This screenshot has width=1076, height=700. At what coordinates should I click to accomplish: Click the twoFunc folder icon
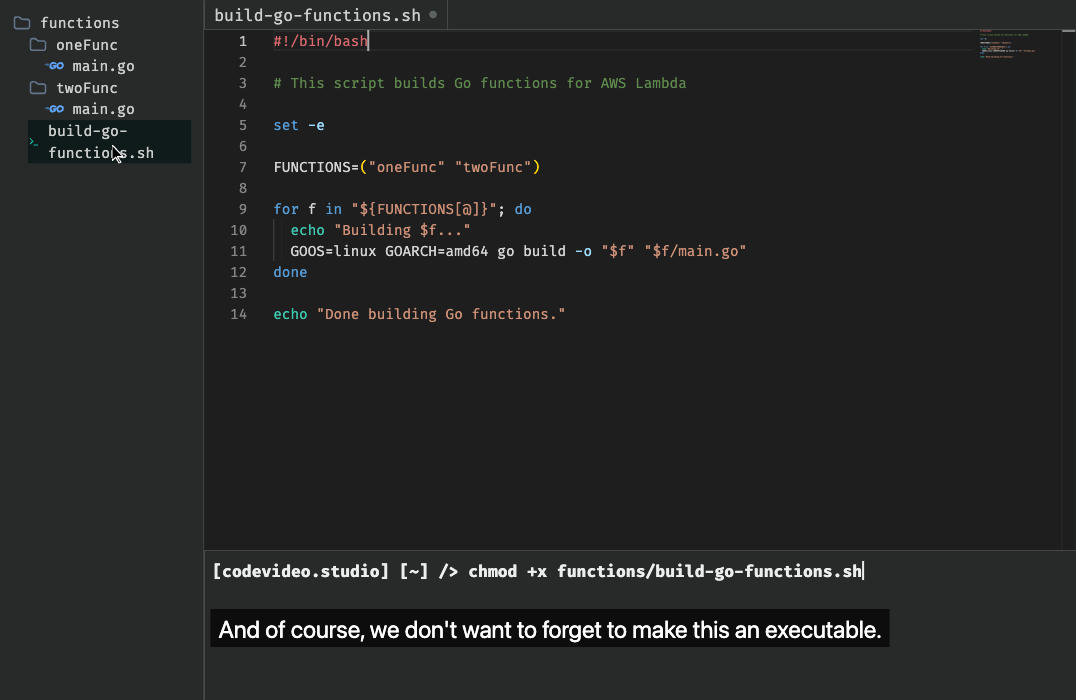pyautogui.click(x=38, y=88)
